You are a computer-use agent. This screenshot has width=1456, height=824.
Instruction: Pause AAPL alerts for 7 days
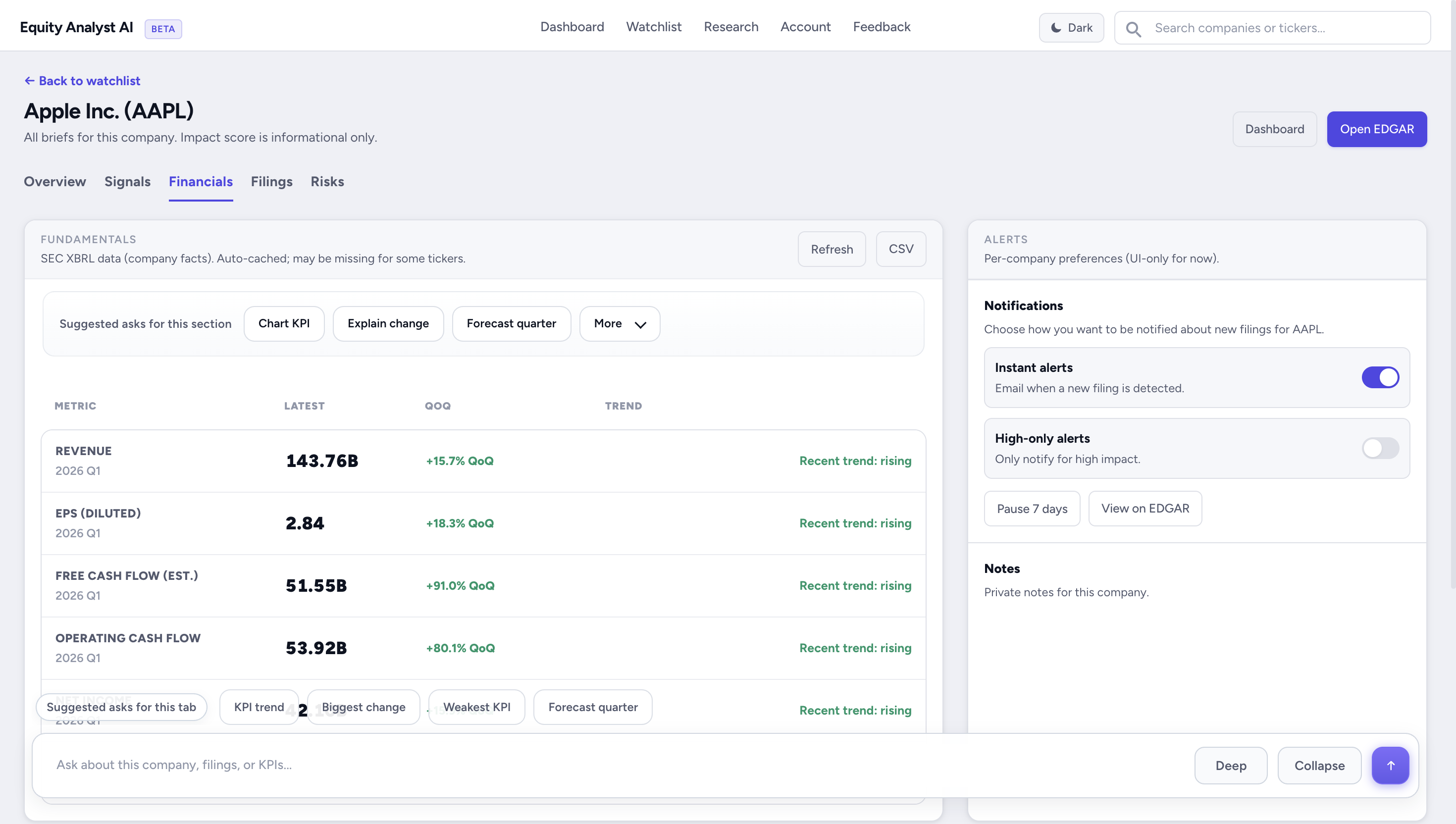point(1031,508)
